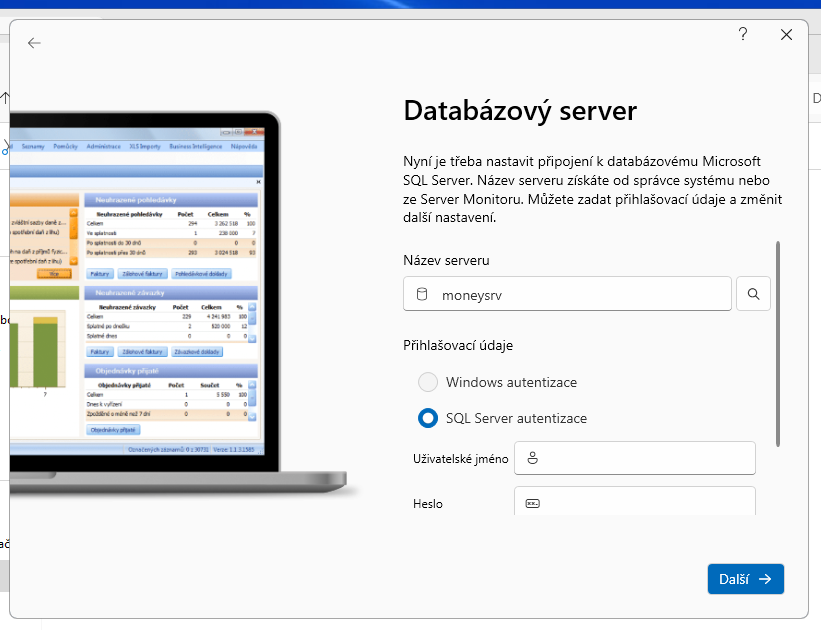This screenshot has height=630, width=821.
Task: Go back using the left arrow
Action: click(34, 43)
